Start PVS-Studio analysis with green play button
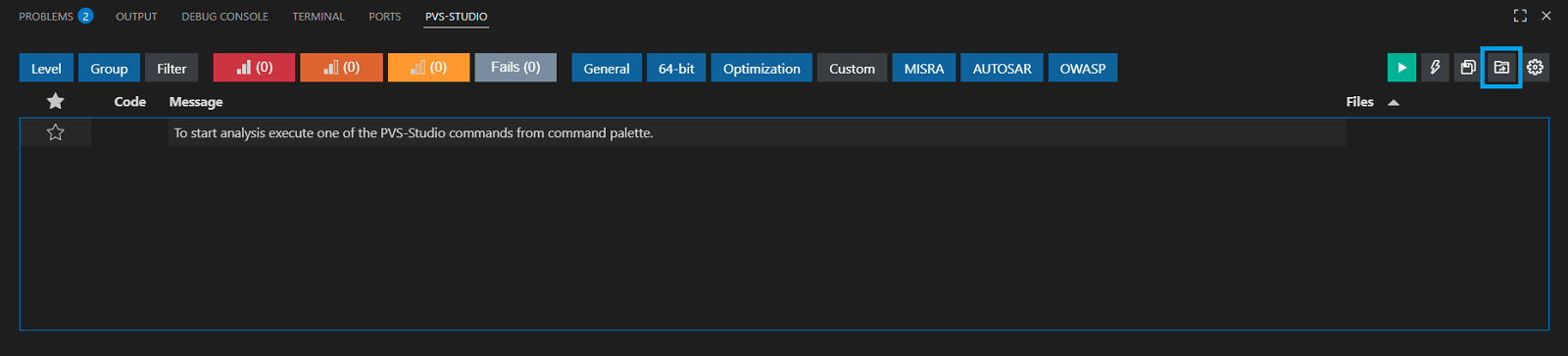 tap(1401, 68)
